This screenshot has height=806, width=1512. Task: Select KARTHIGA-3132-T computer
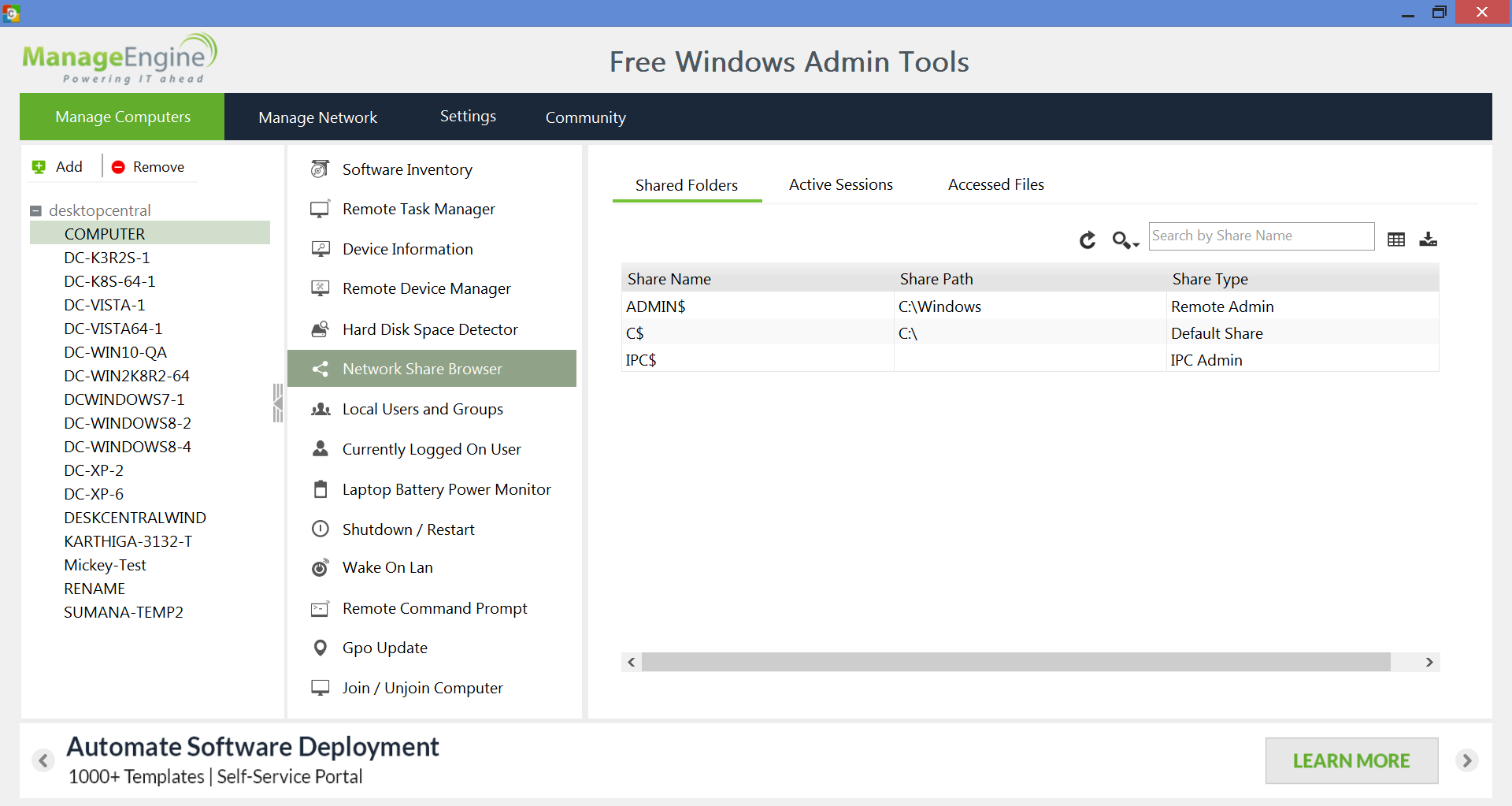128,541
